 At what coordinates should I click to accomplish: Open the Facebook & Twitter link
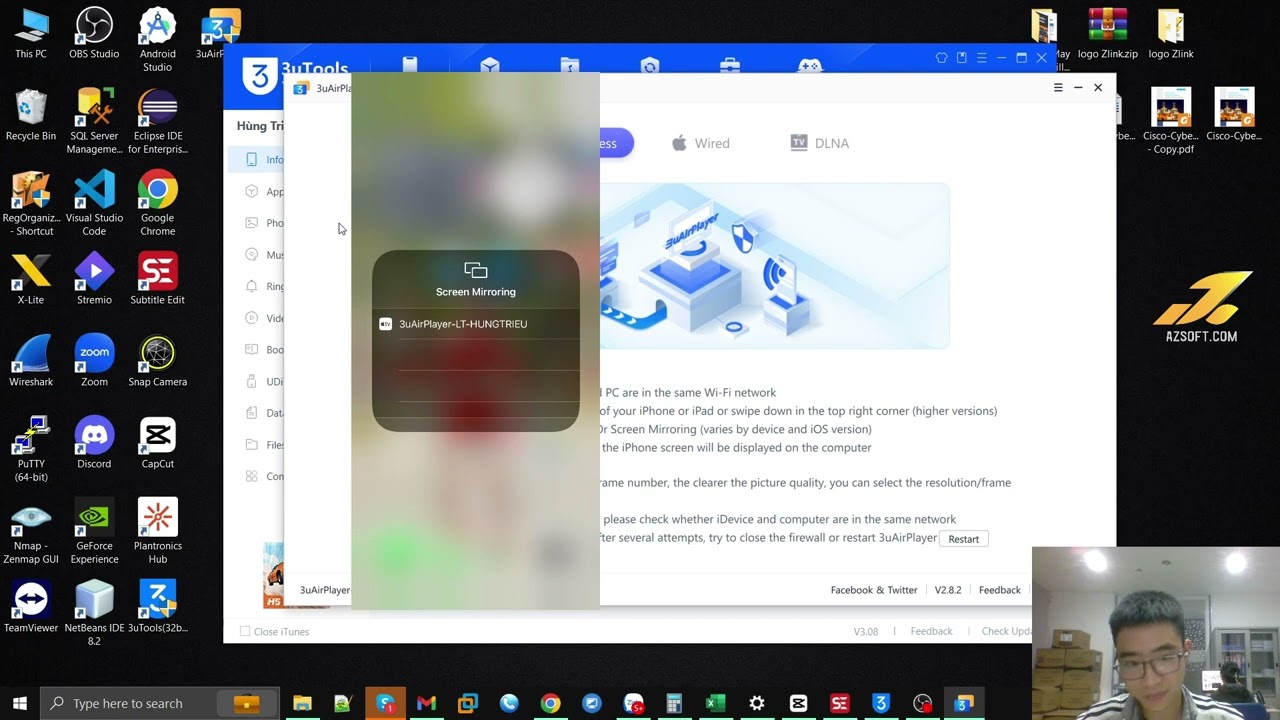[x=874, y=590]
